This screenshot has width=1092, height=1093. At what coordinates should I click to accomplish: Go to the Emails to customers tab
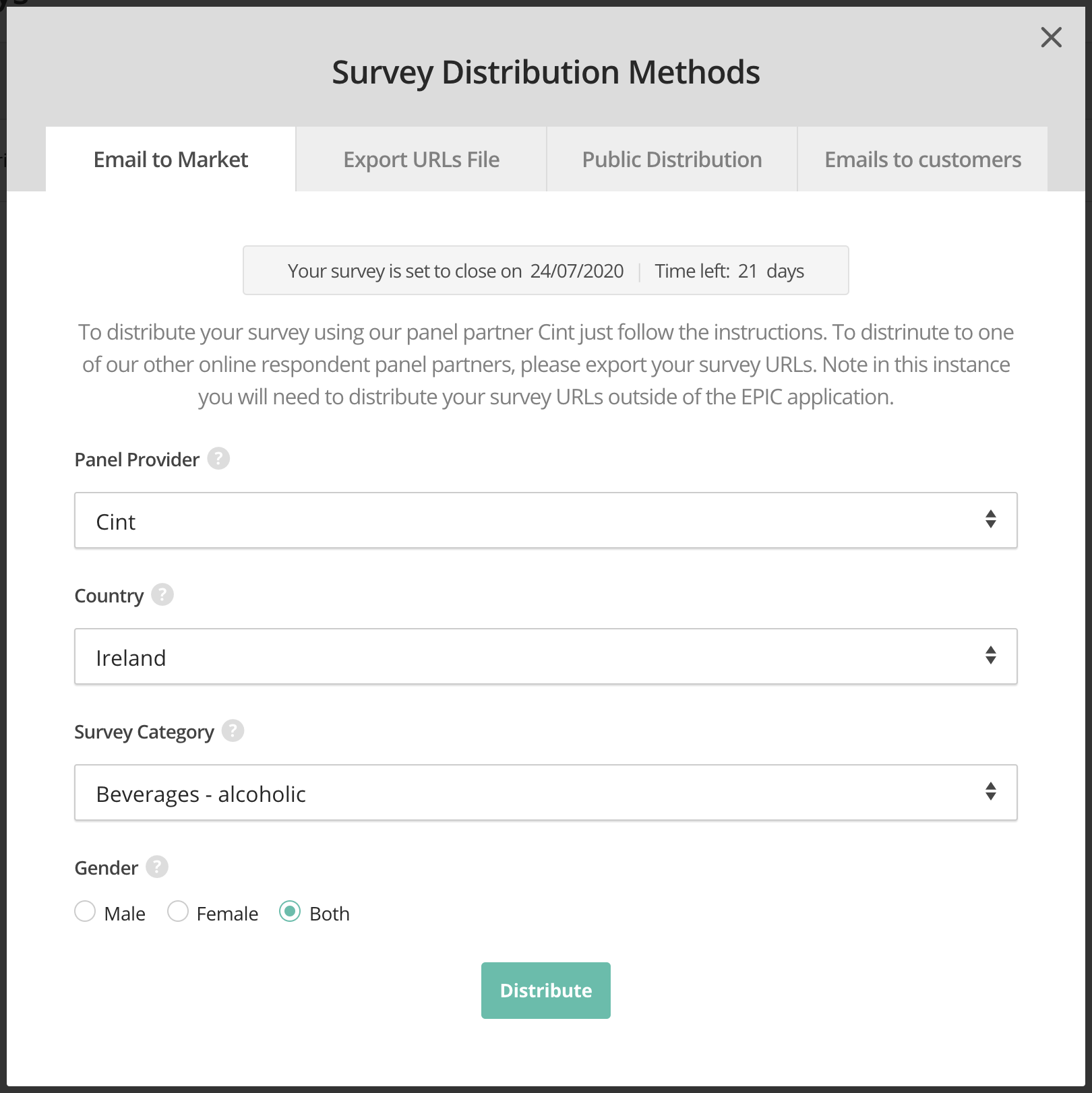pyautogui.click(x=922, y=160)
